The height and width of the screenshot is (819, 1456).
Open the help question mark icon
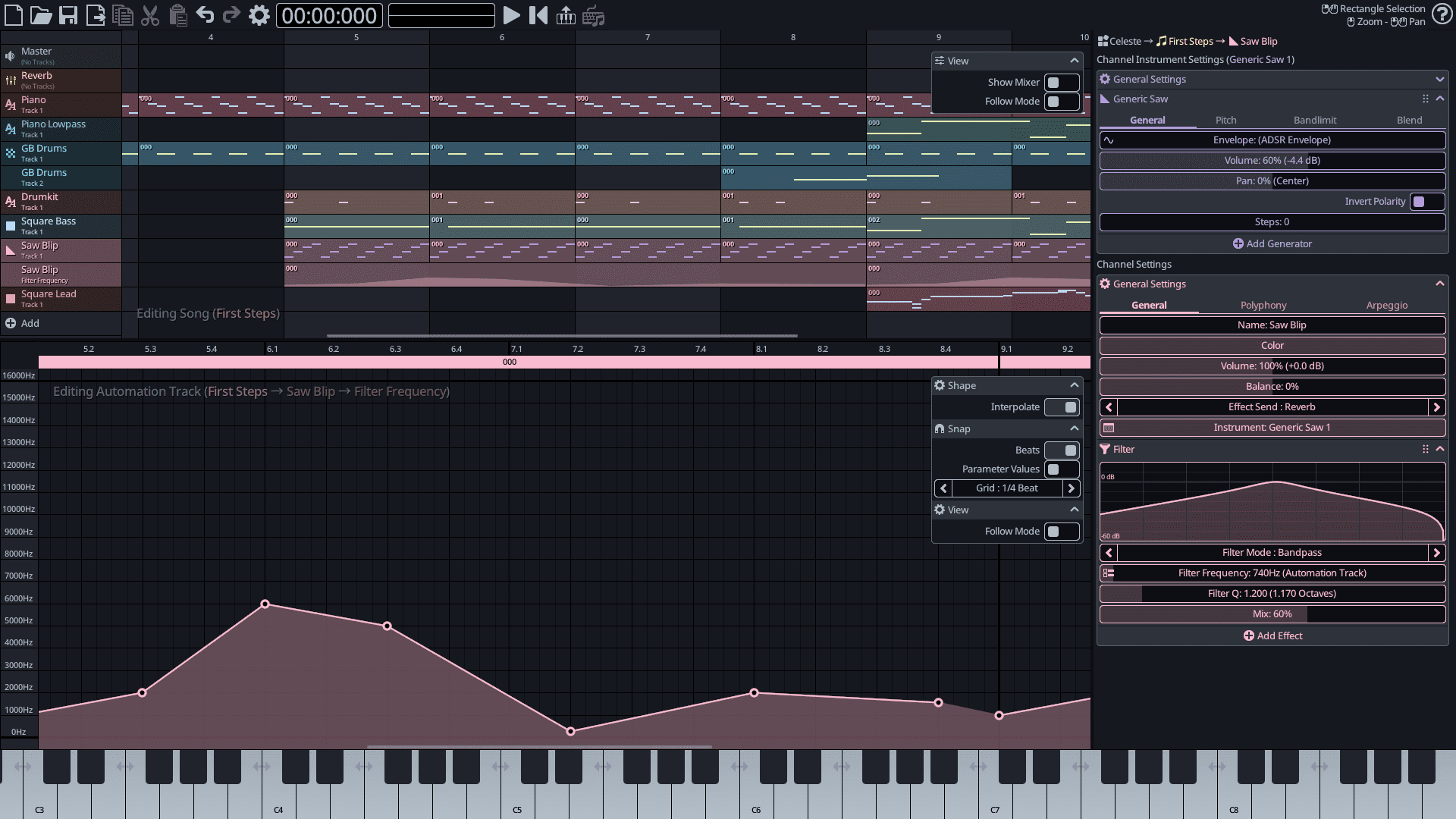1442,15
